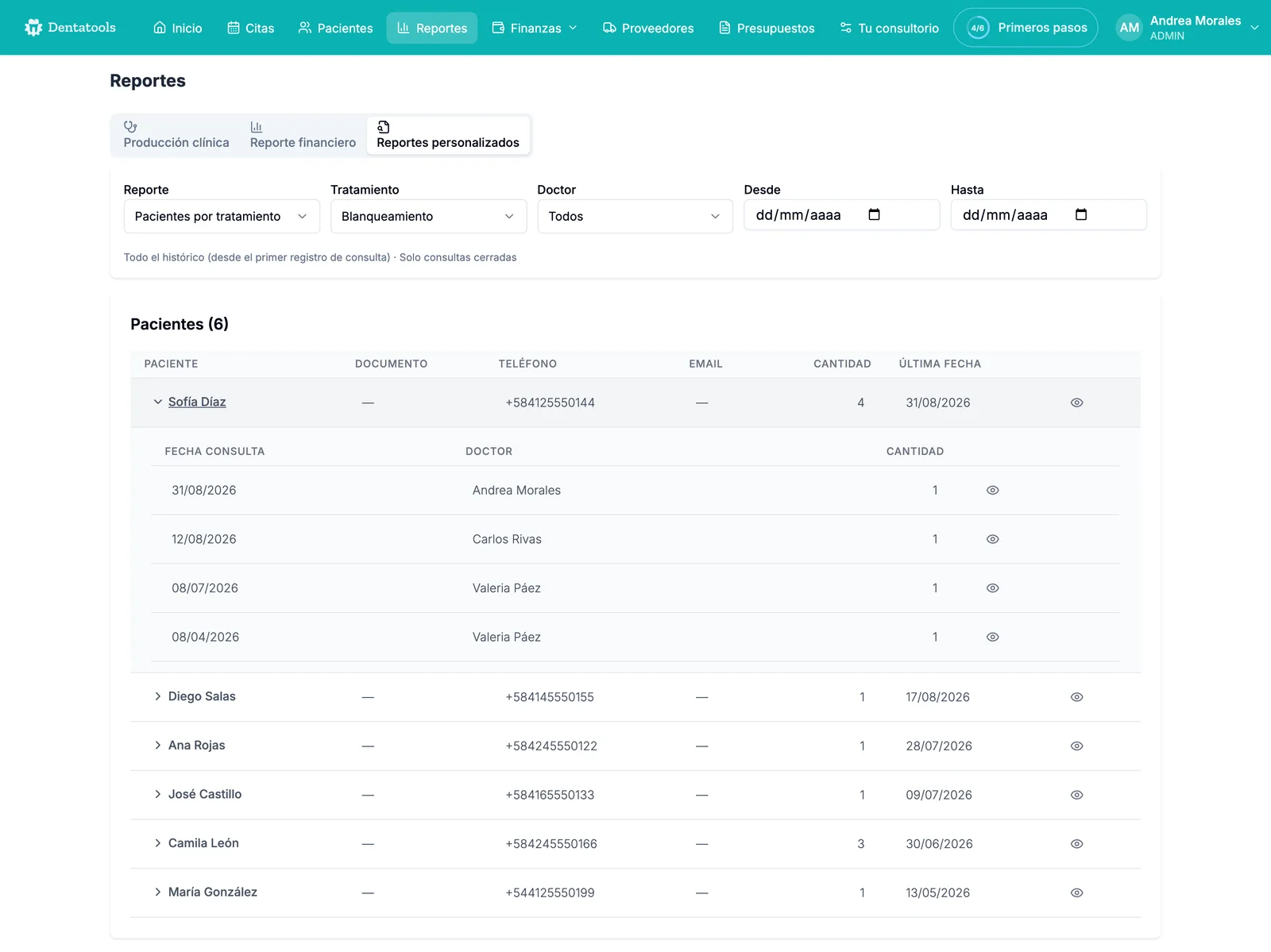The image size is (1271, 952).
Task: View the 12/08/2026 Carlos Rivas consultation eye icon
Action: point(993,539)
